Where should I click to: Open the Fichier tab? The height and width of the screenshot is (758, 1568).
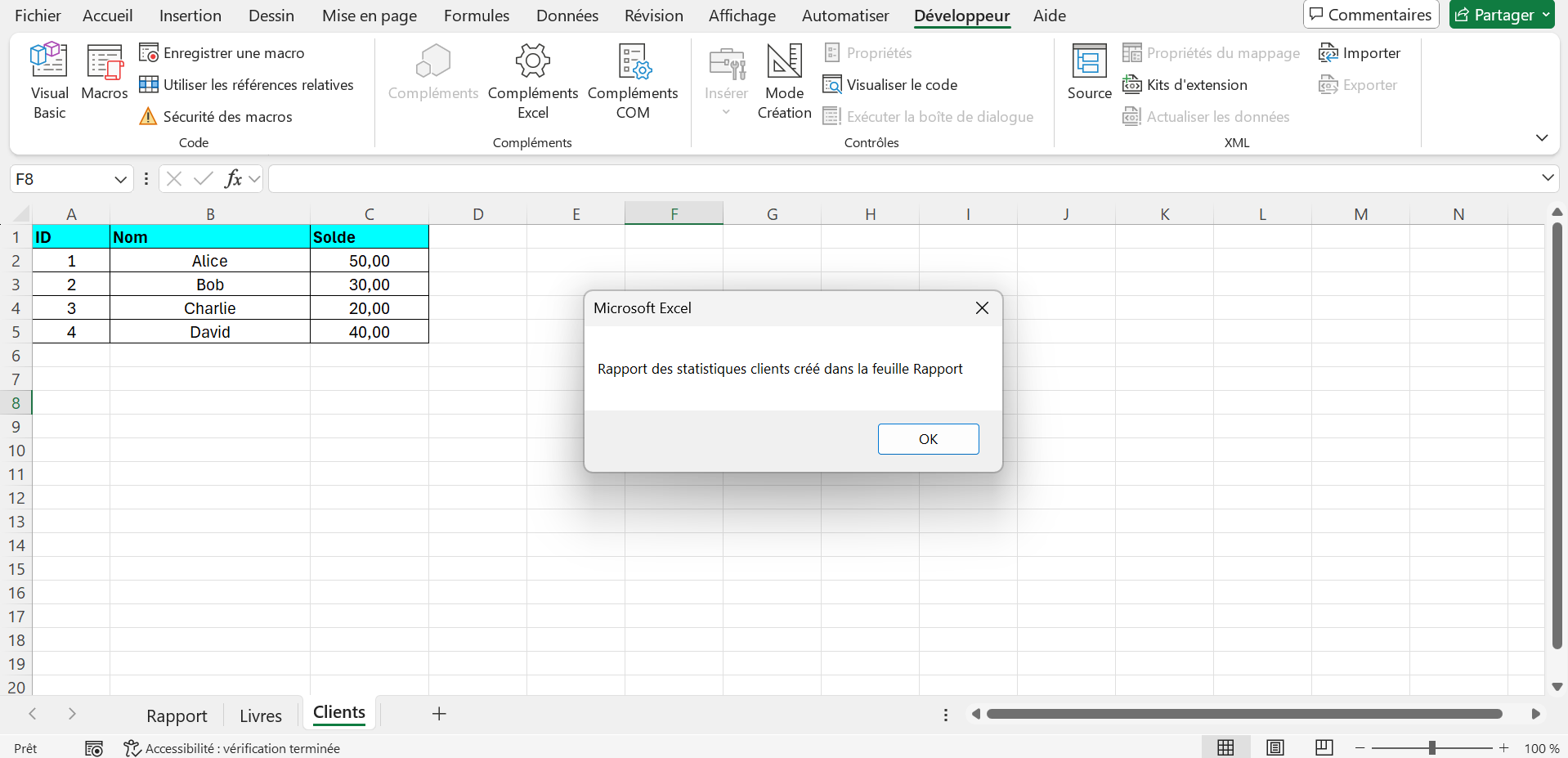[x=38, y=16]
